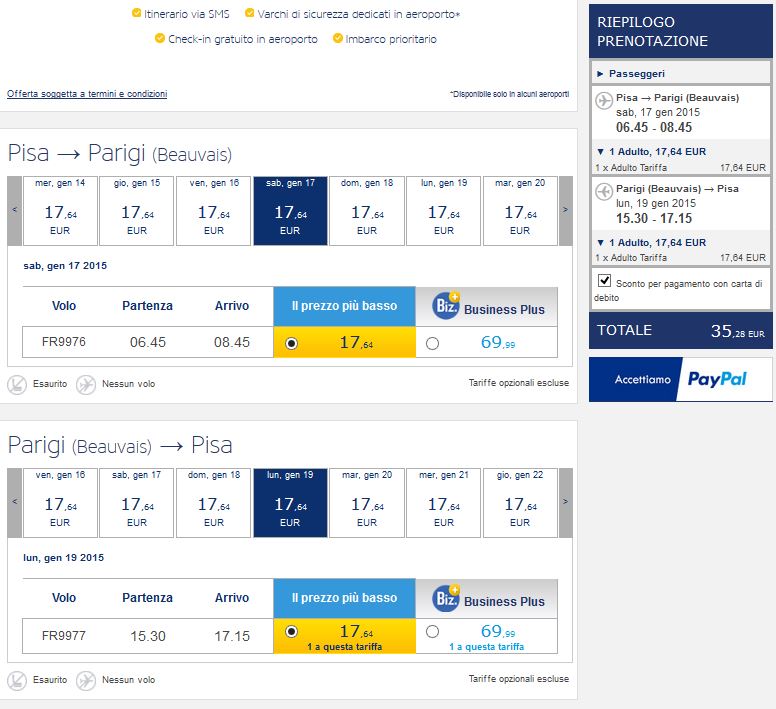This screenshot has width=776, height=709.
Task: Select the 17,64 lowest fare for FR9976
Action: tap(291, 343)
